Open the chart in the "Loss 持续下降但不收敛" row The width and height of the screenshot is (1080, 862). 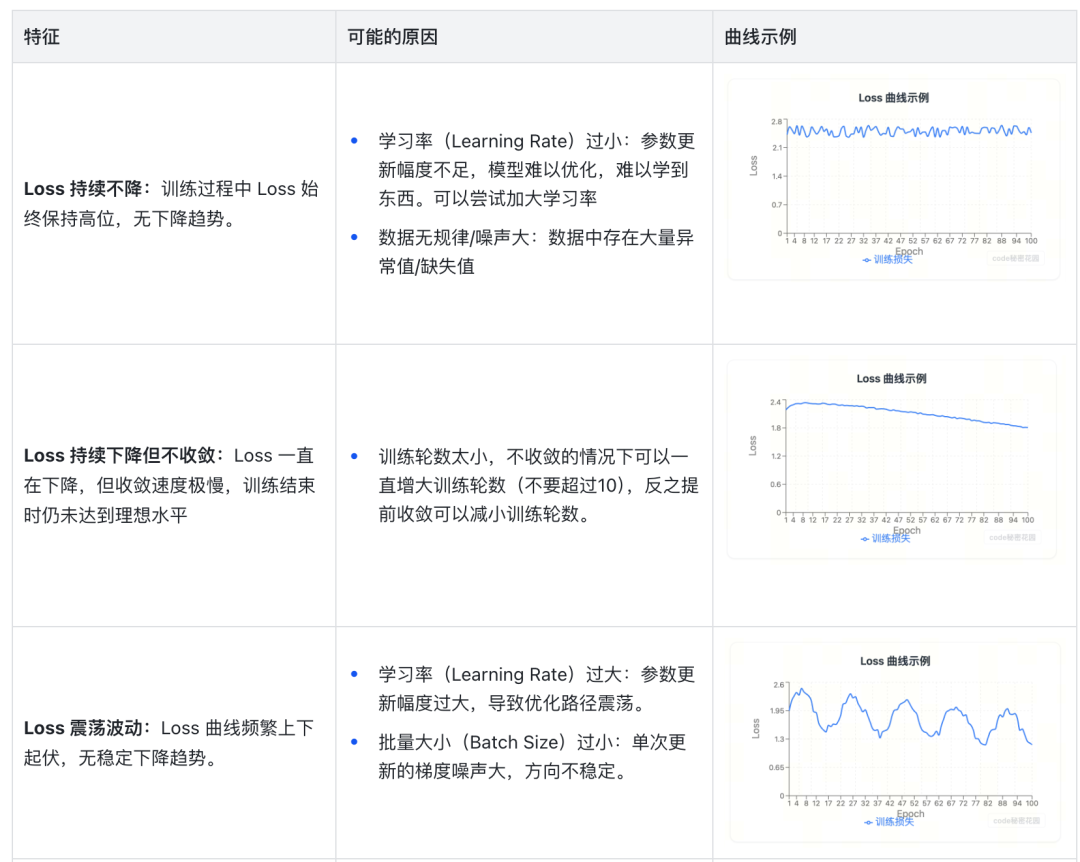point(892,459)
